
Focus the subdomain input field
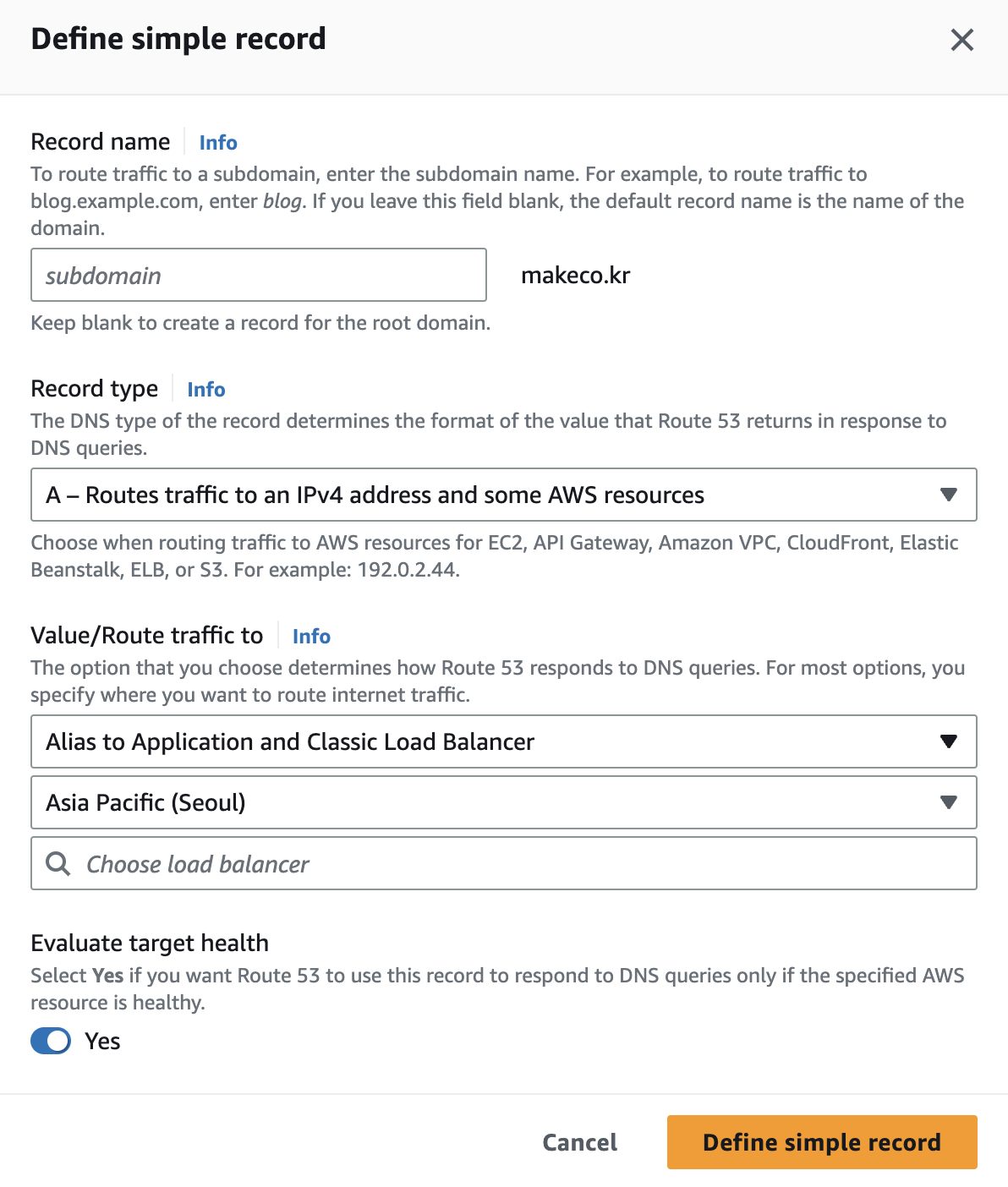[x=259, y=275]
